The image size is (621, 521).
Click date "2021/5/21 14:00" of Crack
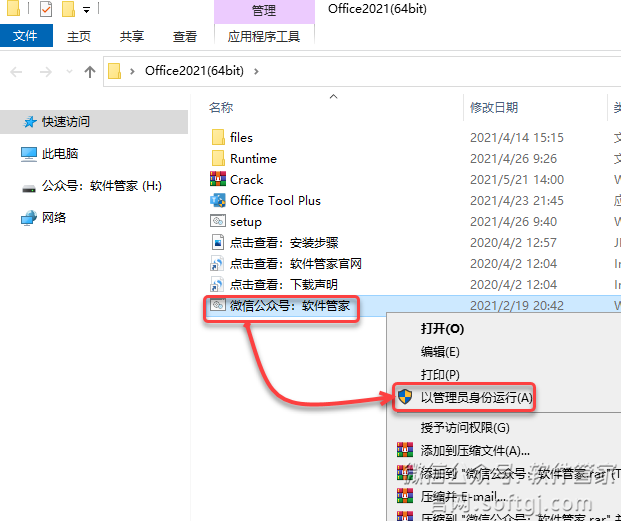point(517,180)
